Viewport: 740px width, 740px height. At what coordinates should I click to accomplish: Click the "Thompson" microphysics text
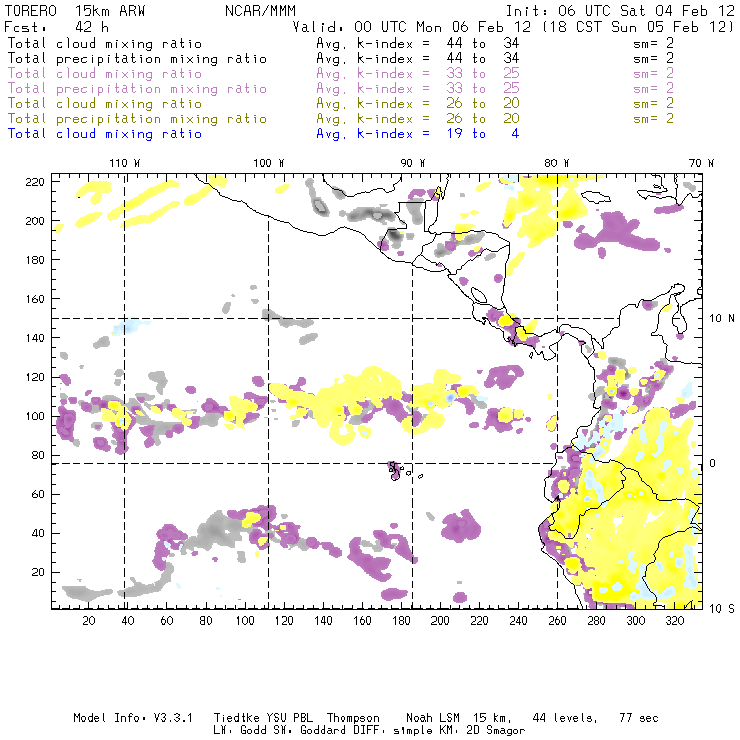353,718
